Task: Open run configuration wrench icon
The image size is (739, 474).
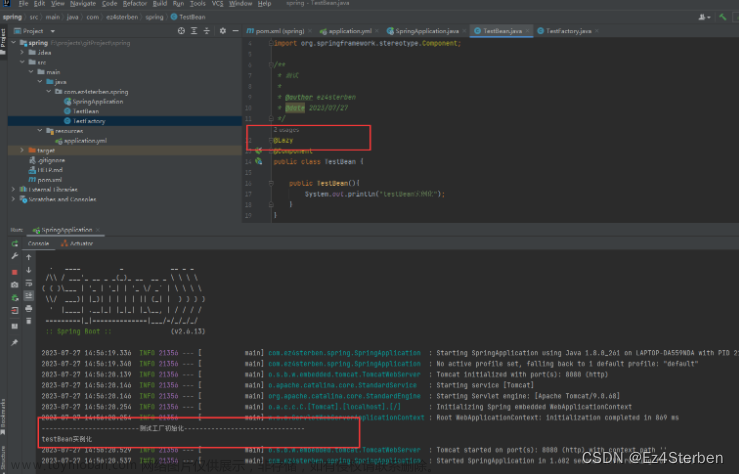Action: click(x=15, y=256)
